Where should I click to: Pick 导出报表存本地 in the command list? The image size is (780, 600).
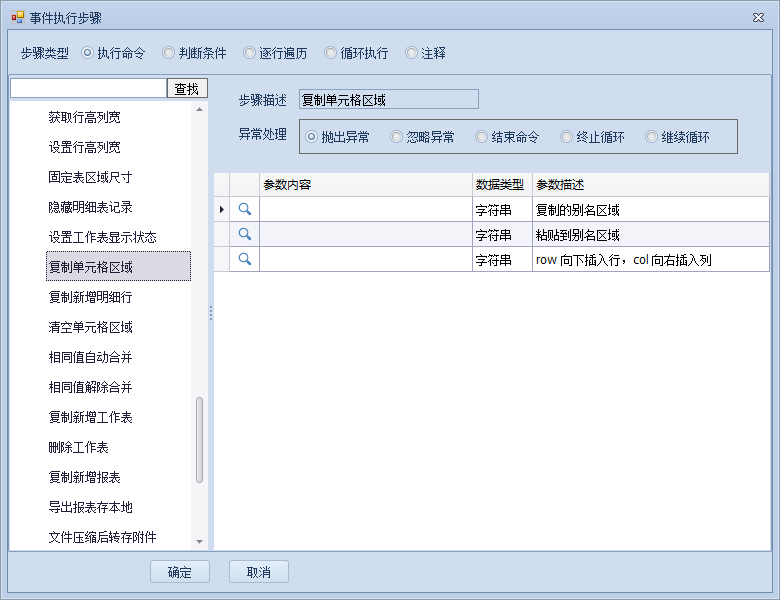point(91,507)
